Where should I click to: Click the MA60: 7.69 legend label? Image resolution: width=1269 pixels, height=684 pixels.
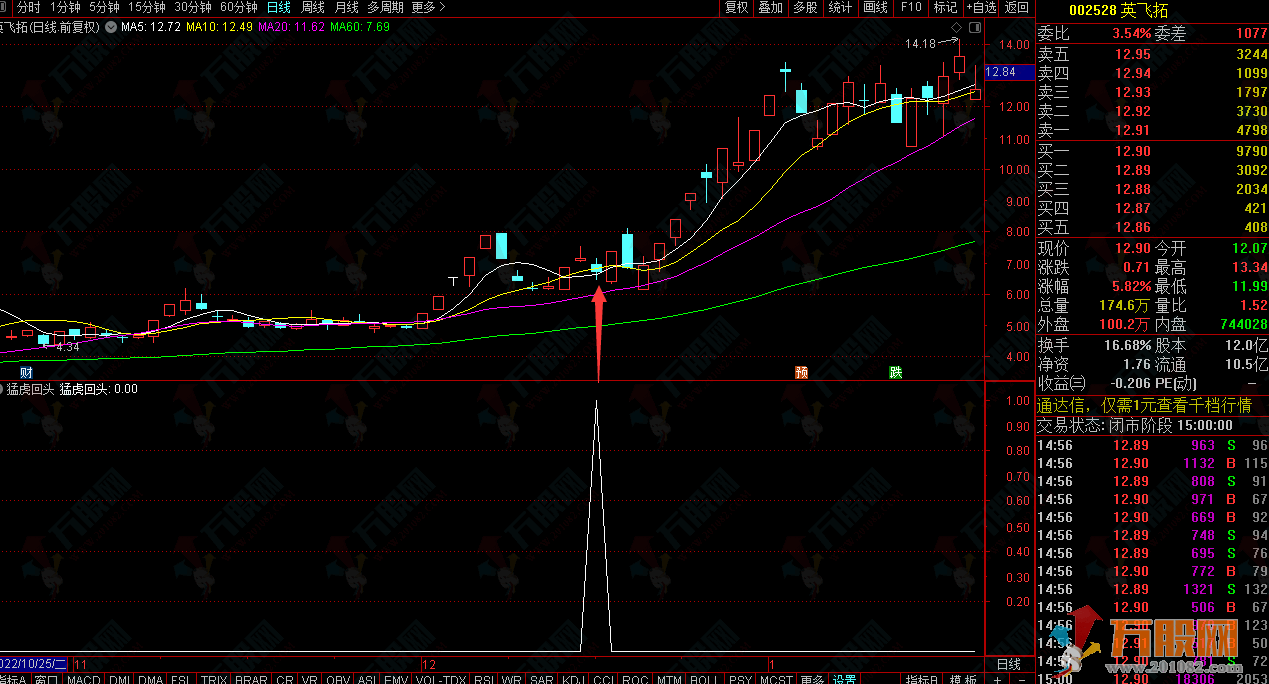tap(361, 27)
